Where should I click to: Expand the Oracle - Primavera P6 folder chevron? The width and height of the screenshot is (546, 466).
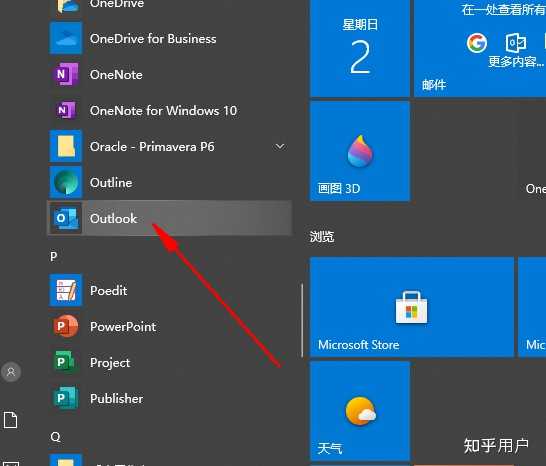point(280,146)
